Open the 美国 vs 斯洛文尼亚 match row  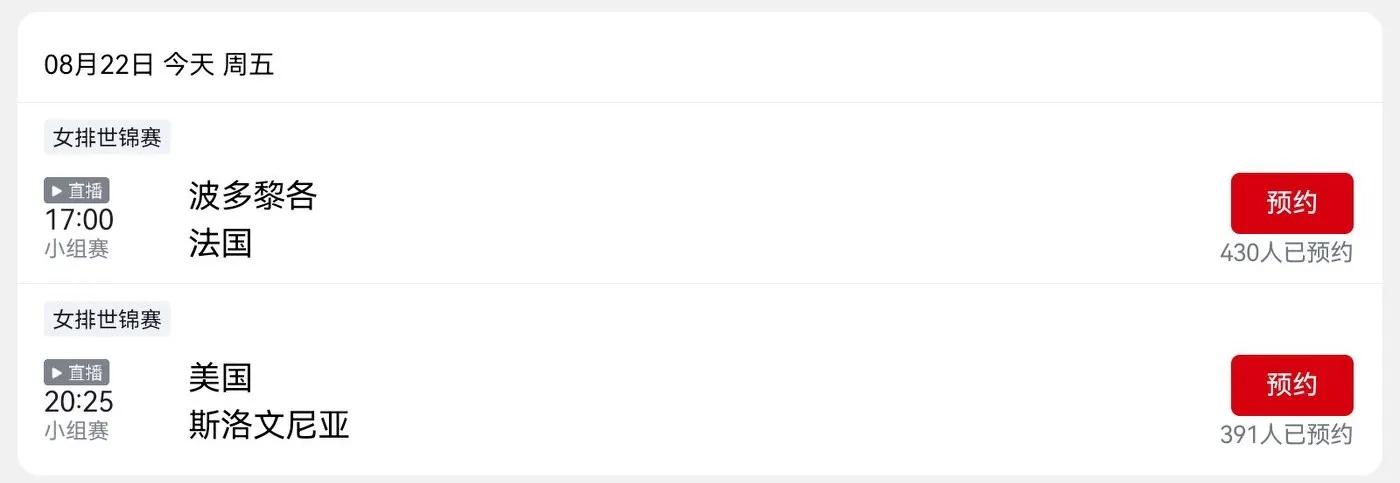tap(700, 379)
